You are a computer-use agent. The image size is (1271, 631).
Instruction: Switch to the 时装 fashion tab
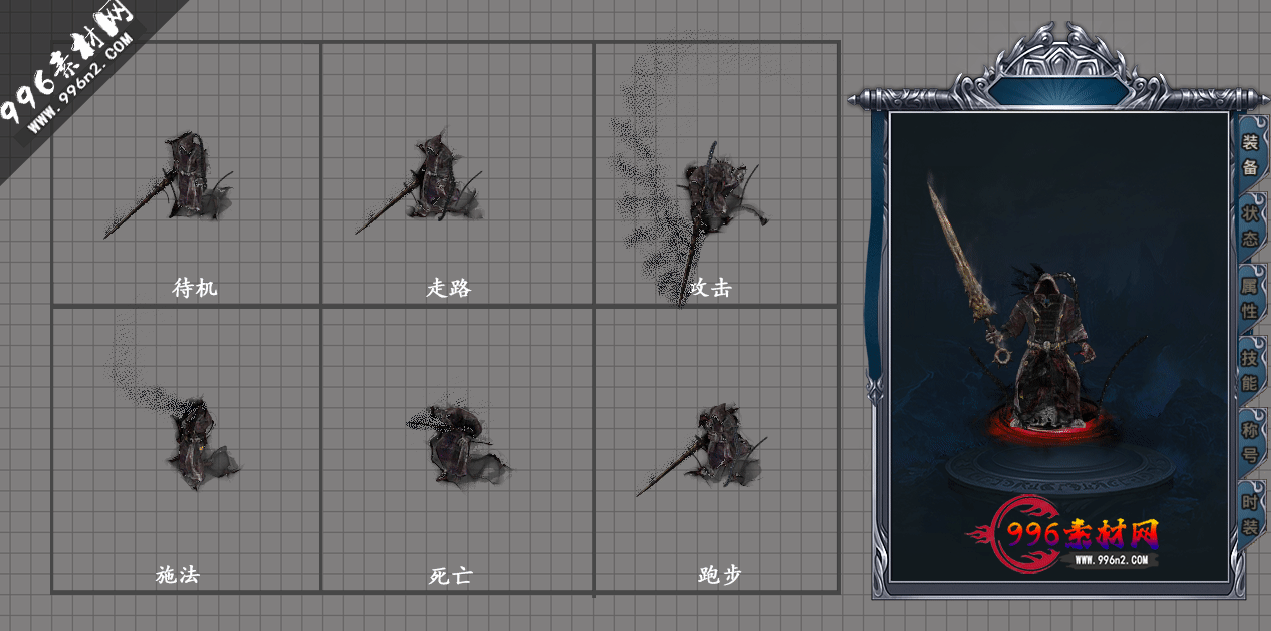(x=1250, y=514)
